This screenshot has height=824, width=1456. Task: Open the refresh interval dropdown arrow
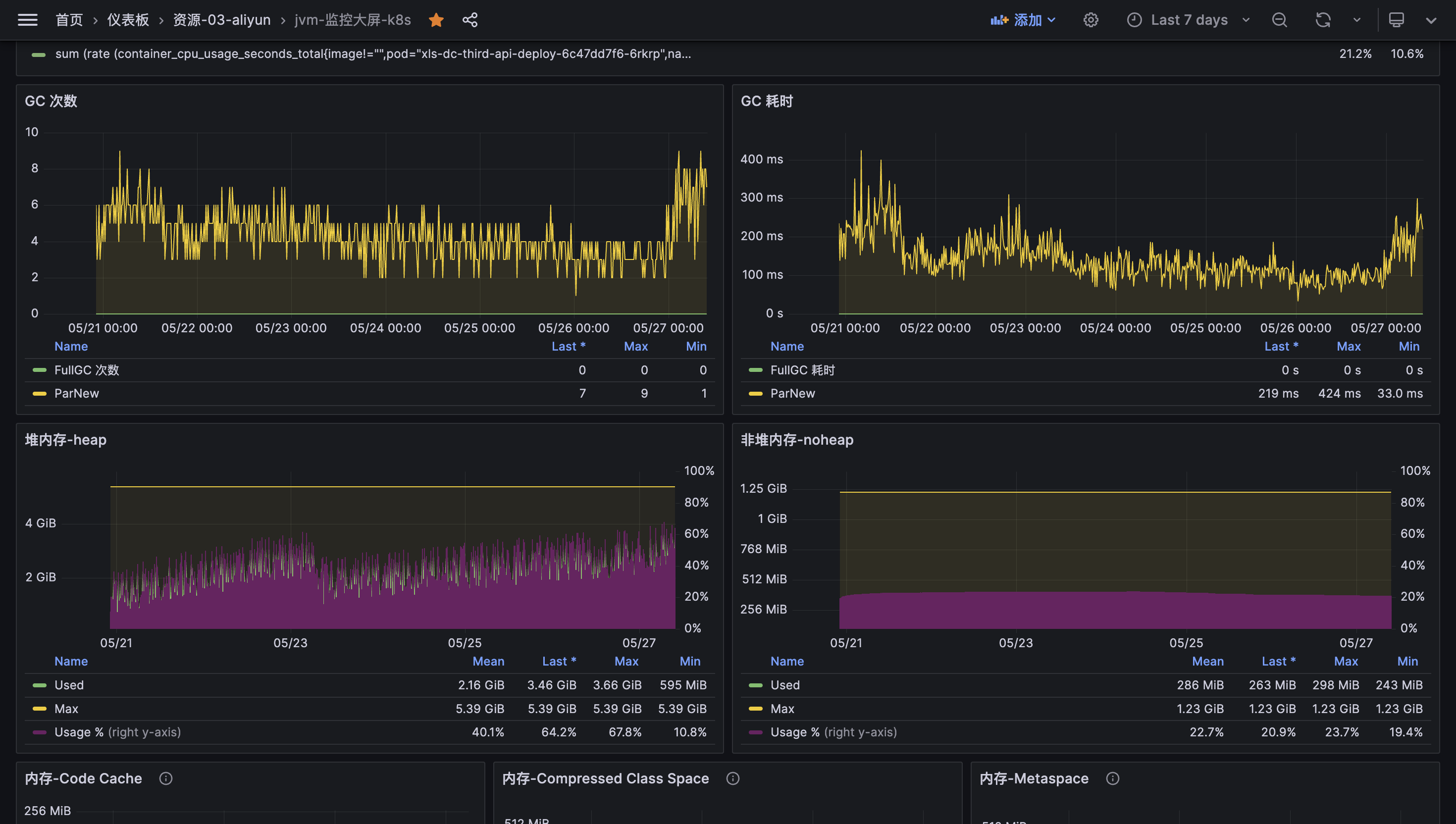click(1356, 20)
